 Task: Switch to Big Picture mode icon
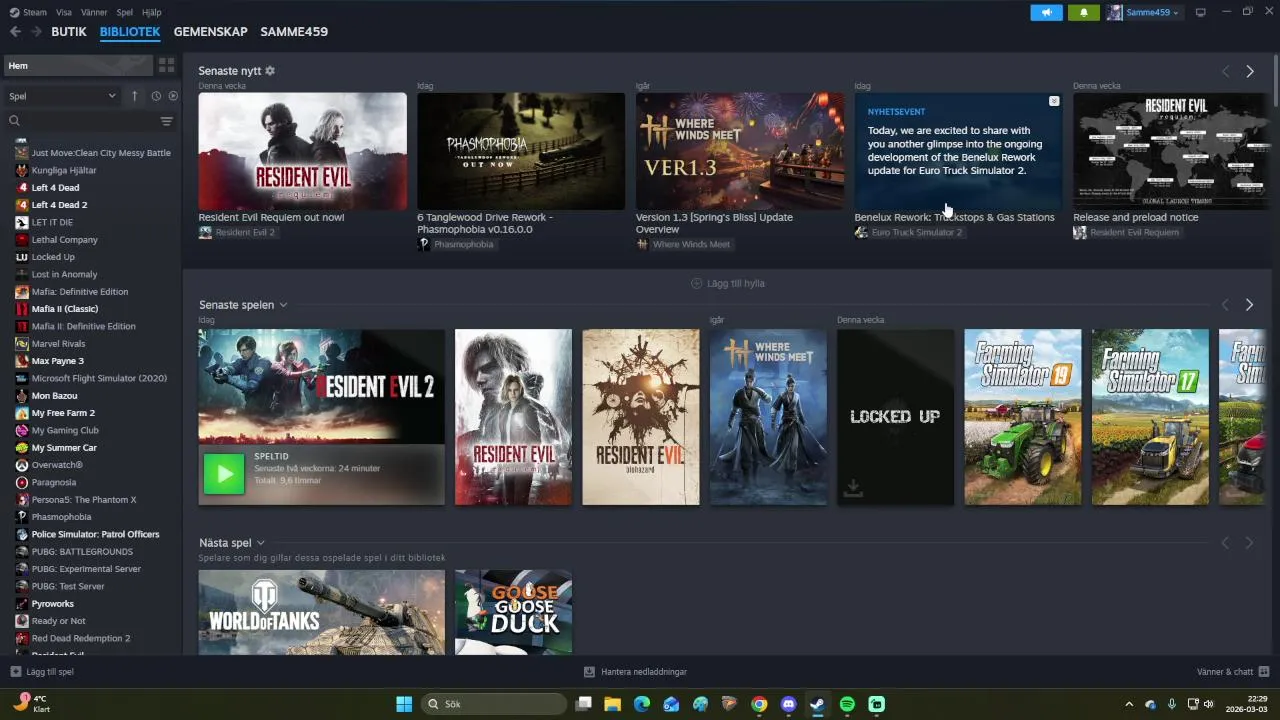coord(1201,12)
